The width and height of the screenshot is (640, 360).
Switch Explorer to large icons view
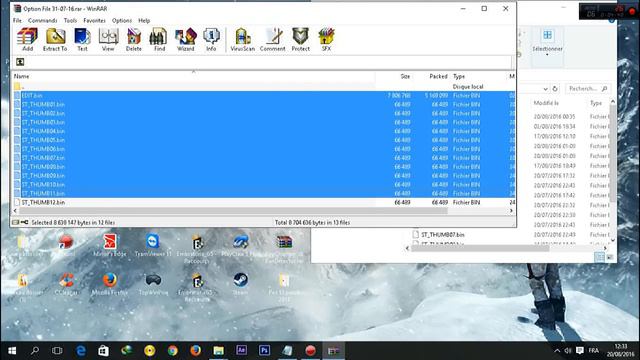coord(610,257)
